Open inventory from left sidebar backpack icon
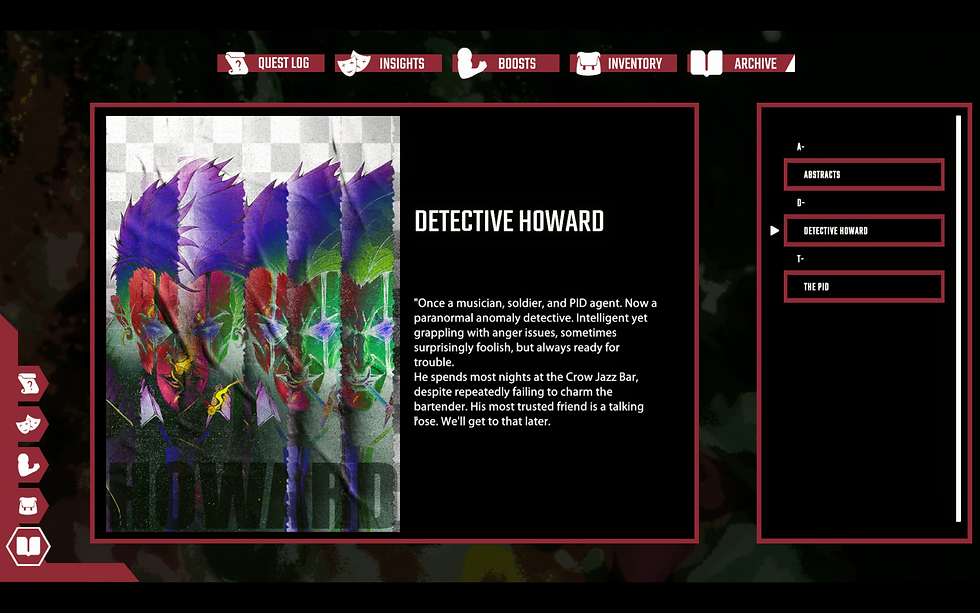 pos(28,506)
